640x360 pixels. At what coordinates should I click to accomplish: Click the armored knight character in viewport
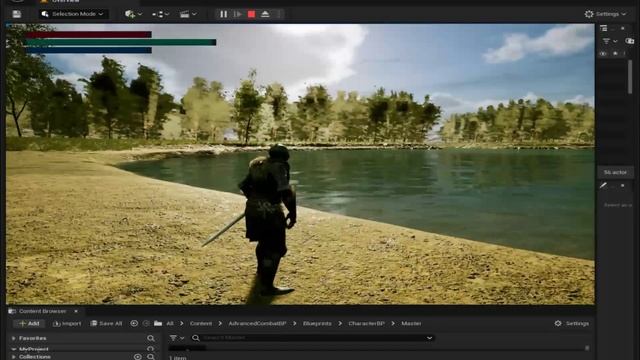pyautogui.click(x=269, y=220)
